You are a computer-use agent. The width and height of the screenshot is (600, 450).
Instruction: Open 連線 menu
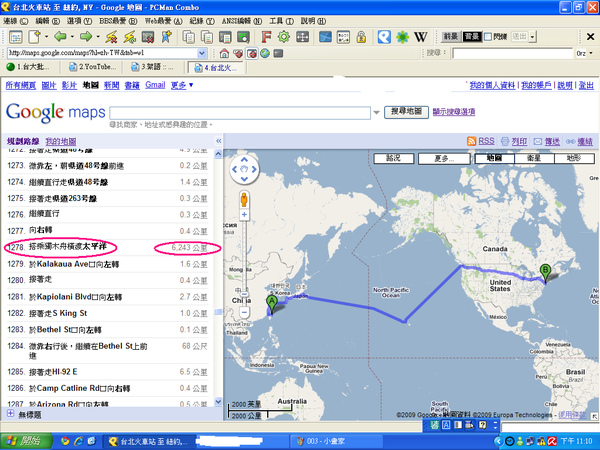pyautogui.click(x=16, y=21)
